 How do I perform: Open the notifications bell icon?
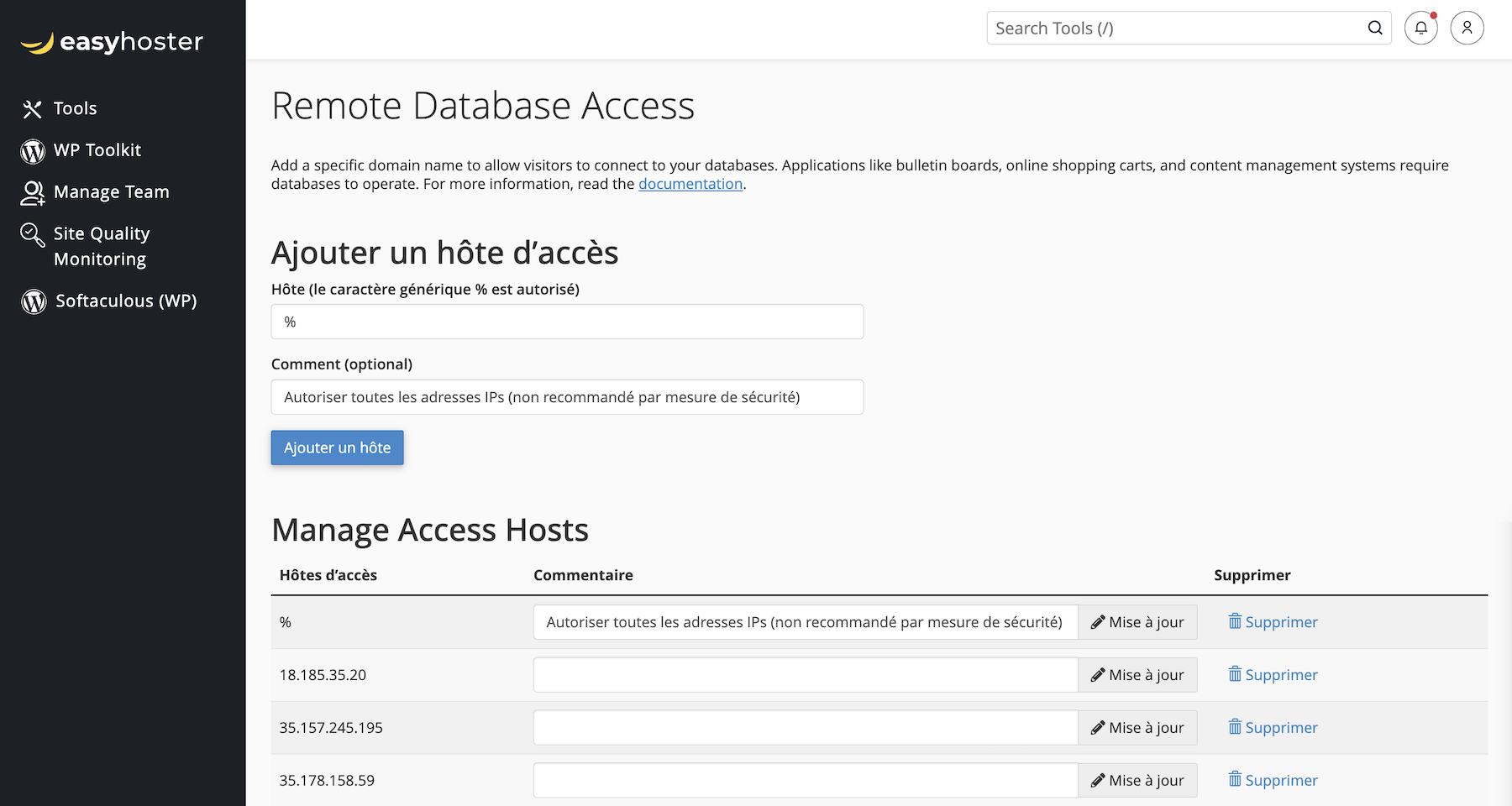click(1420, 28)
